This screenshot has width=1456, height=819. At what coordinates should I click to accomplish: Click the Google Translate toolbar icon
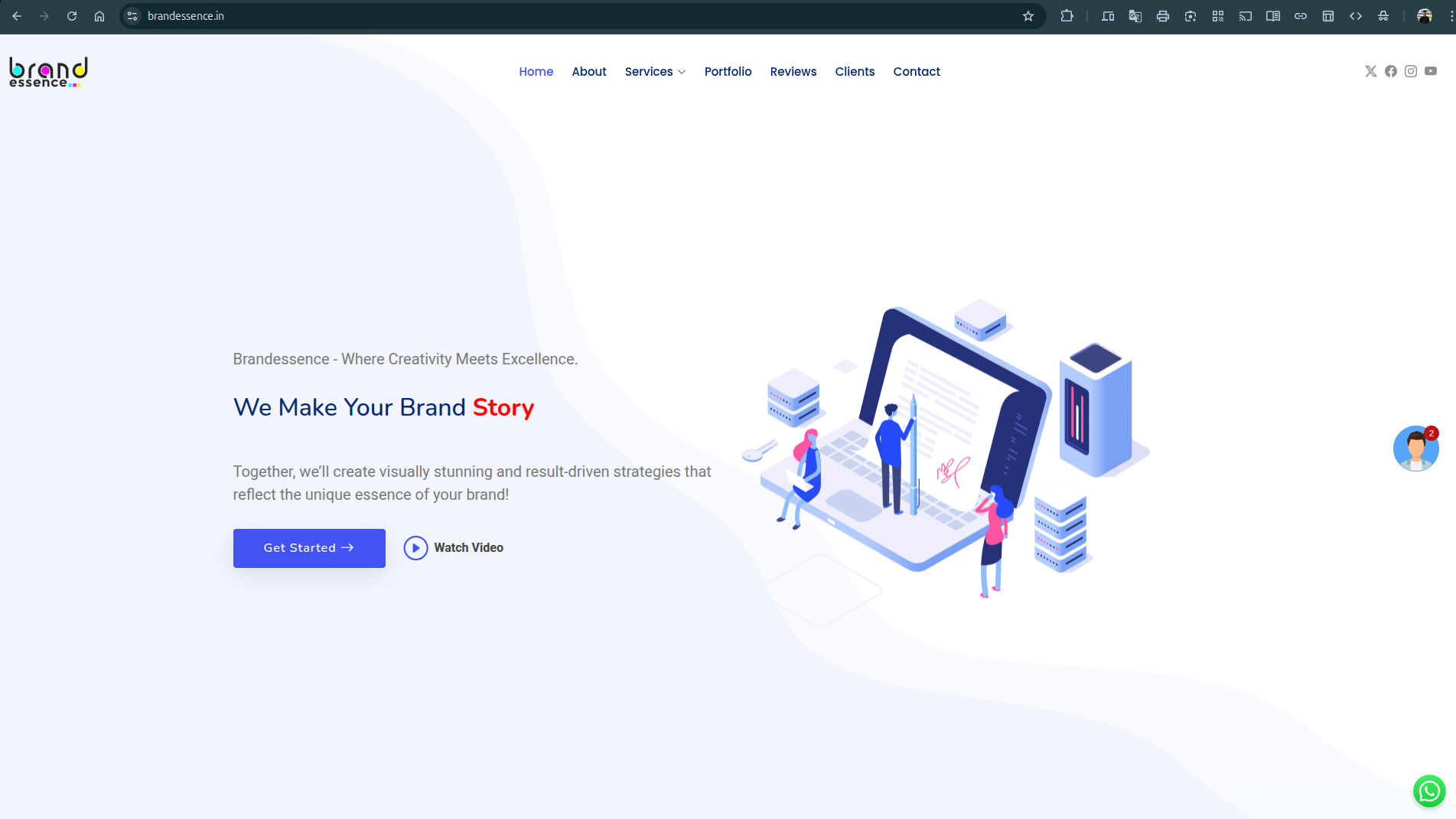(1135, 16)
